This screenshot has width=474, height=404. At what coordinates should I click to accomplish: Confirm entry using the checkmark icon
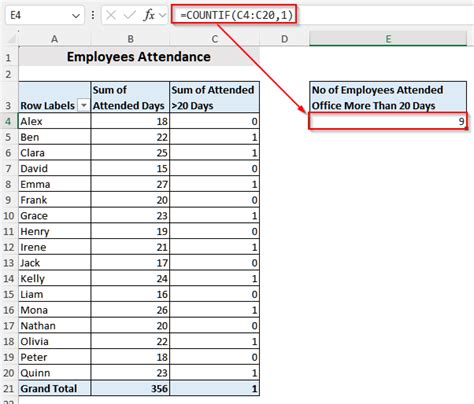coord(129,15)
